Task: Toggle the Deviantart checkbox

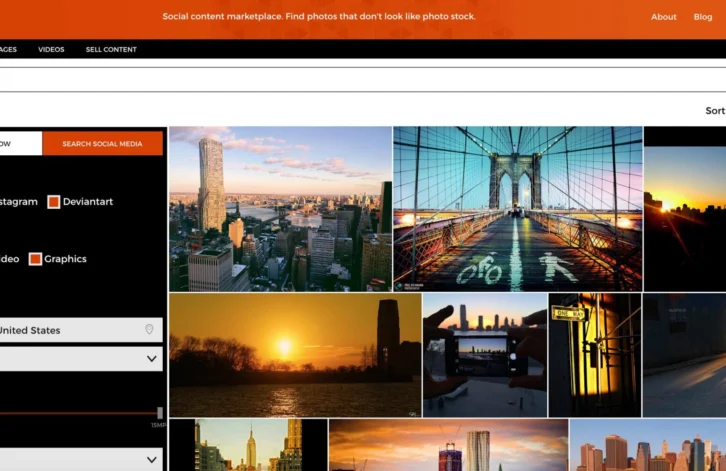Action: pyautogui.click(x=54, y=202)
